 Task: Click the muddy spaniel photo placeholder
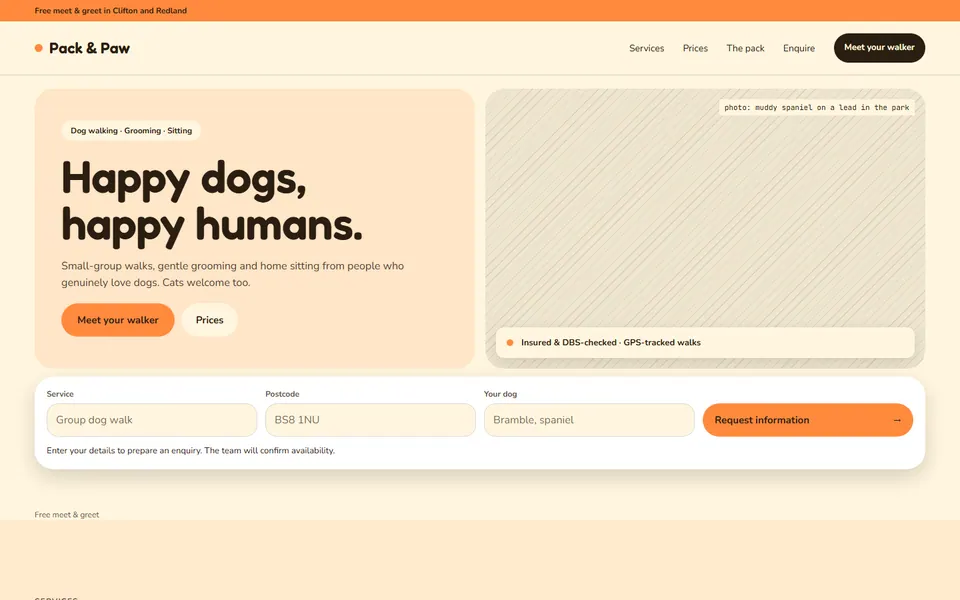click(705, 228)
